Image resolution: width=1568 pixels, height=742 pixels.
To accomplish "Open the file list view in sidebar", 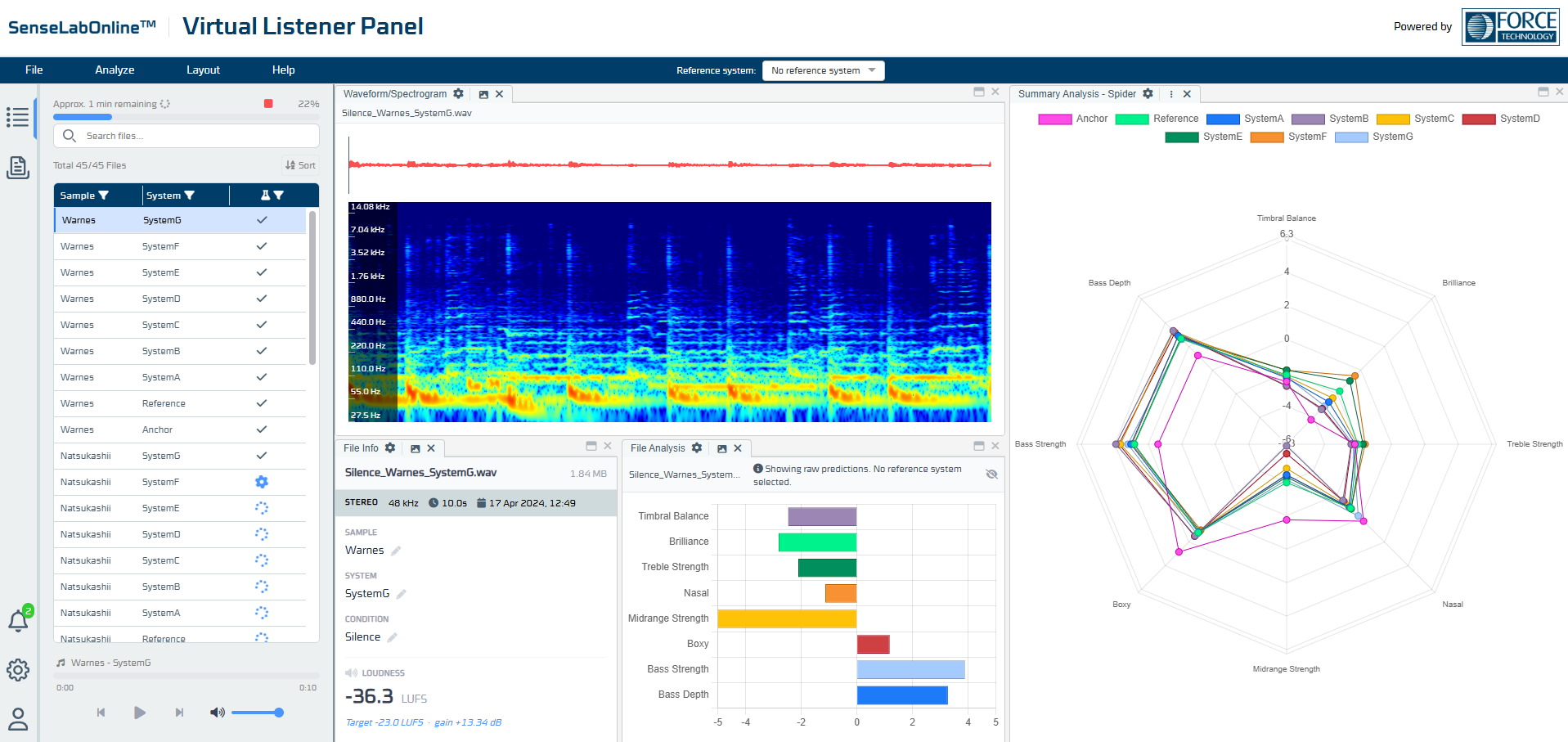I will [17, 117].
